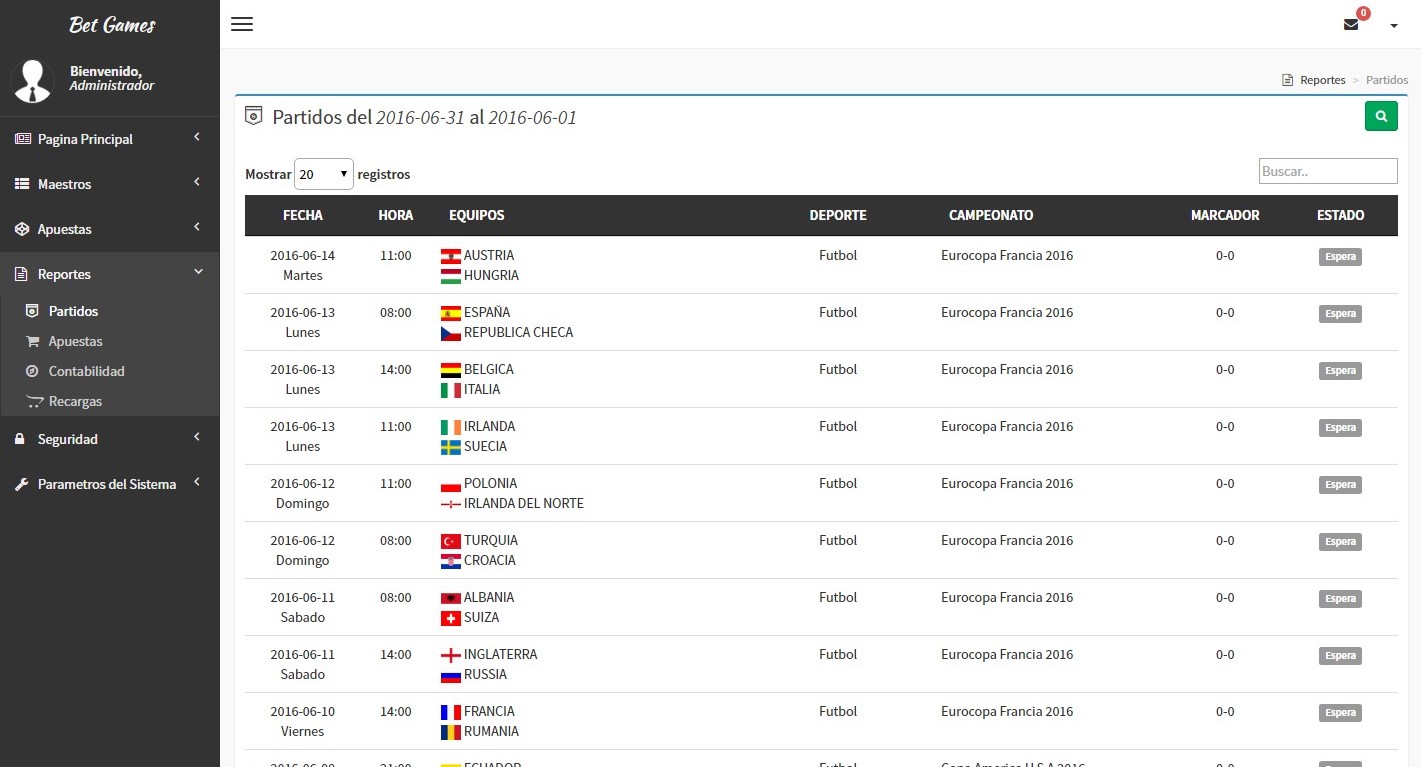
Task: Click the Buscar search input field
Action: coord(1327,171)
